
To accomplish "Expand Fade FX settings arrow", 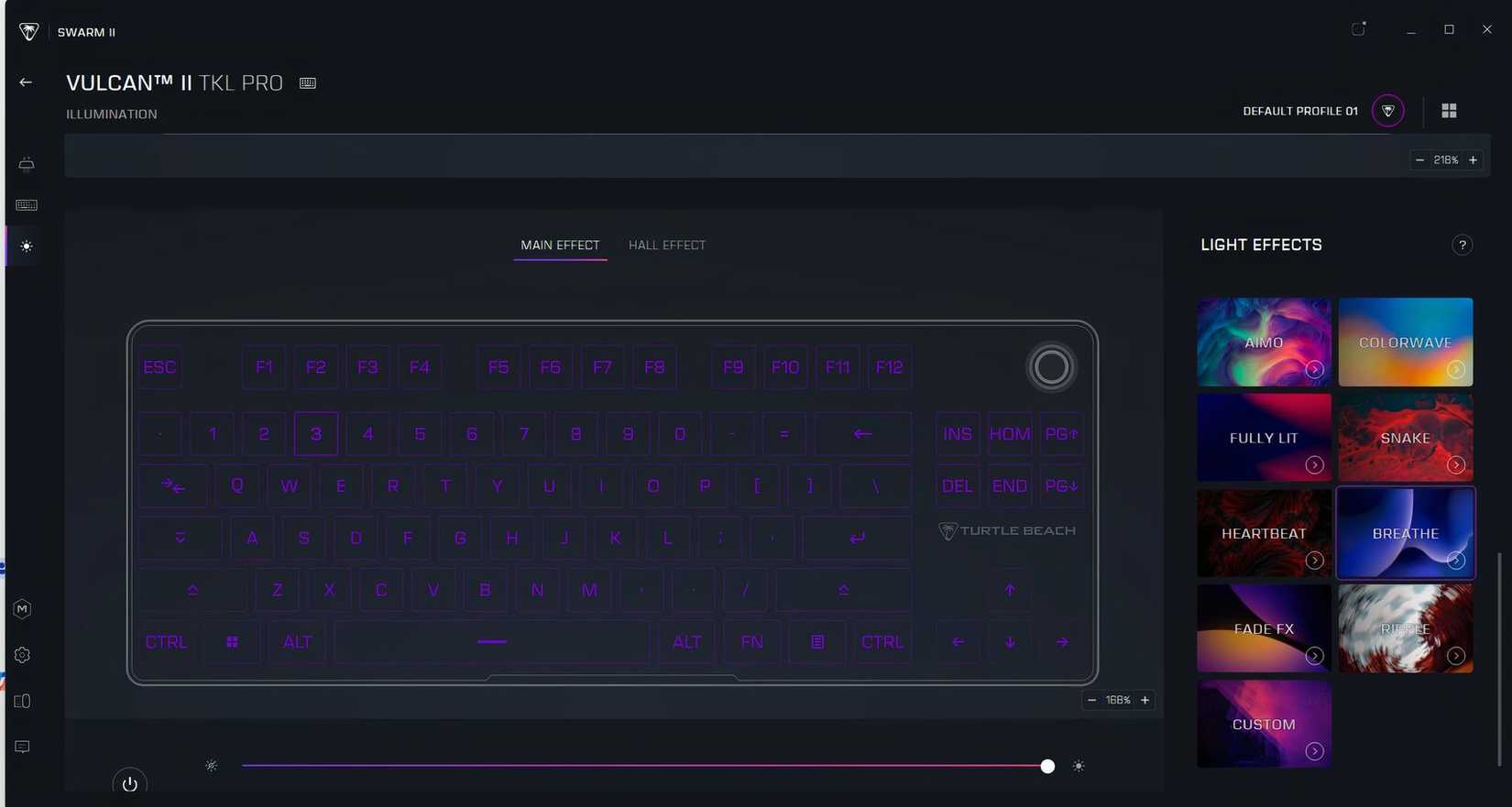I will (x=1315, y=656).
